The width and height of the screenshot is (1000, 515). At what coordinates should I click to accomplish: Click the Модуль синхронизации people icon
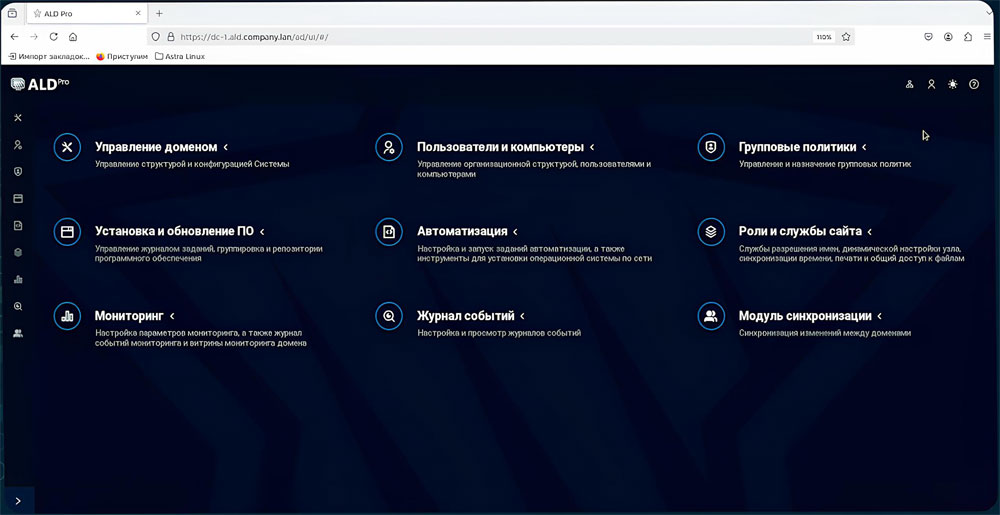[710, 316]
